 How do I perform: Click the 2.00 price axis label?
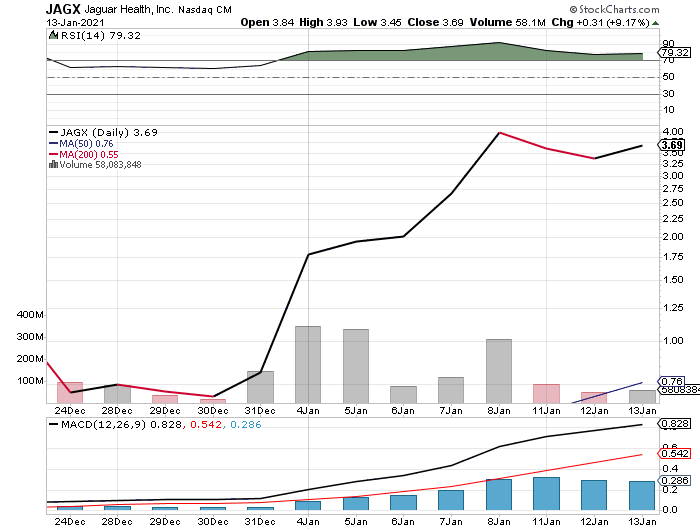(673, 237)
